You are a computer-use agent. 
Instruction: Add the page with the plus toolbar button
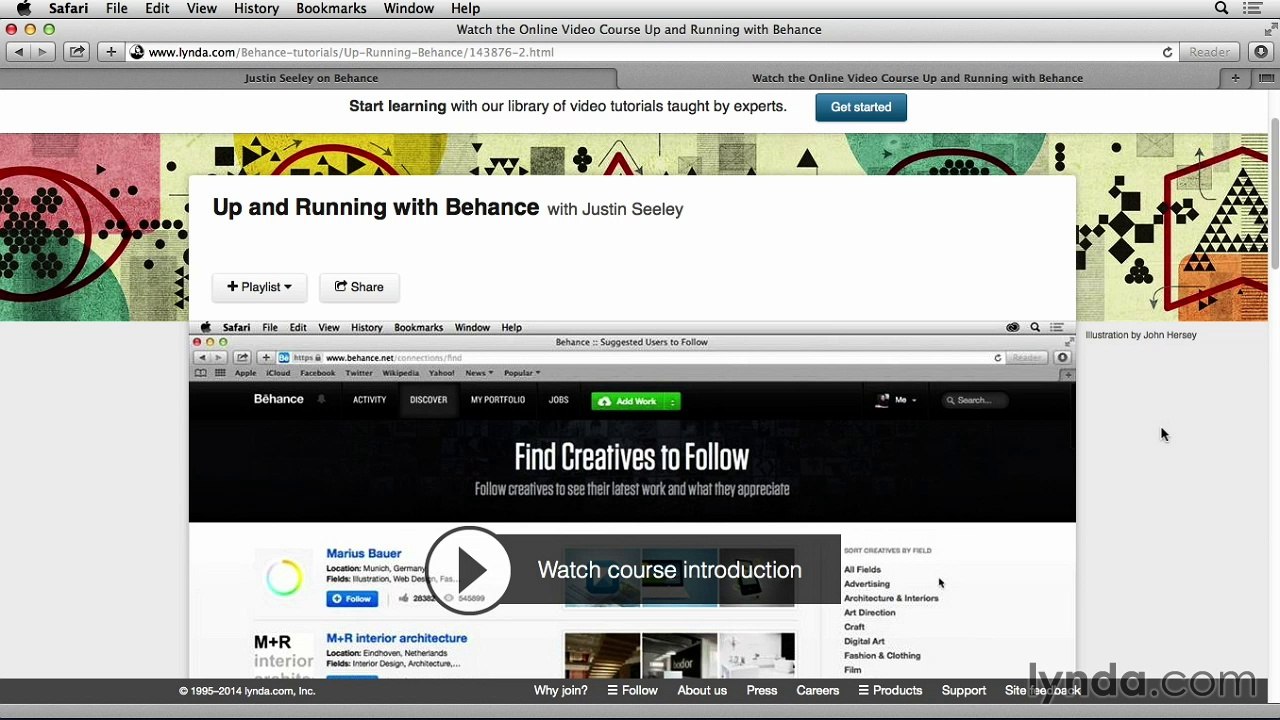coord(111,52)
